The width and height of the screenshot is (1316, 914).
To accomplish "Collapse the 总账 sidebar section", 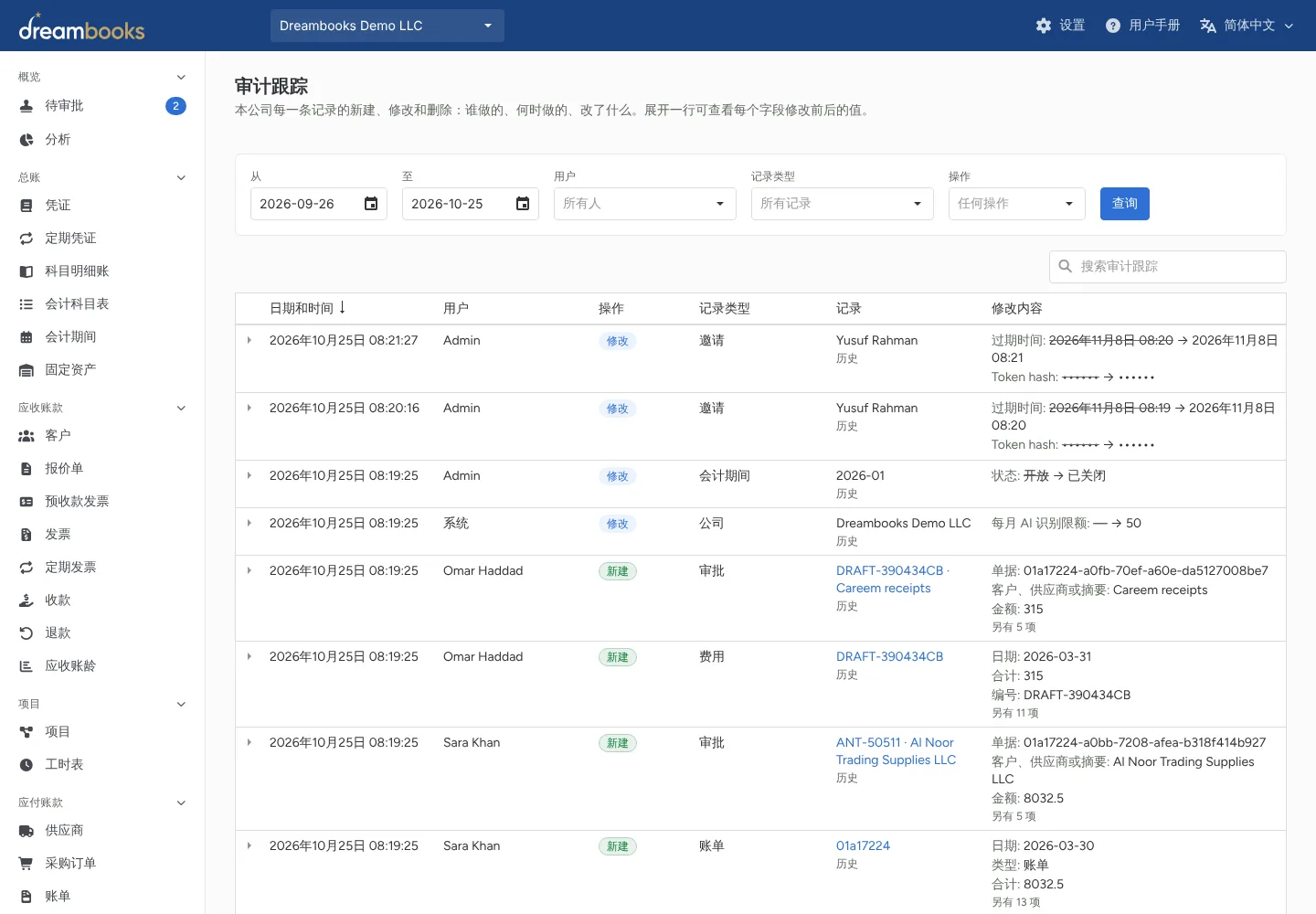I will click(x=181, y=177).
